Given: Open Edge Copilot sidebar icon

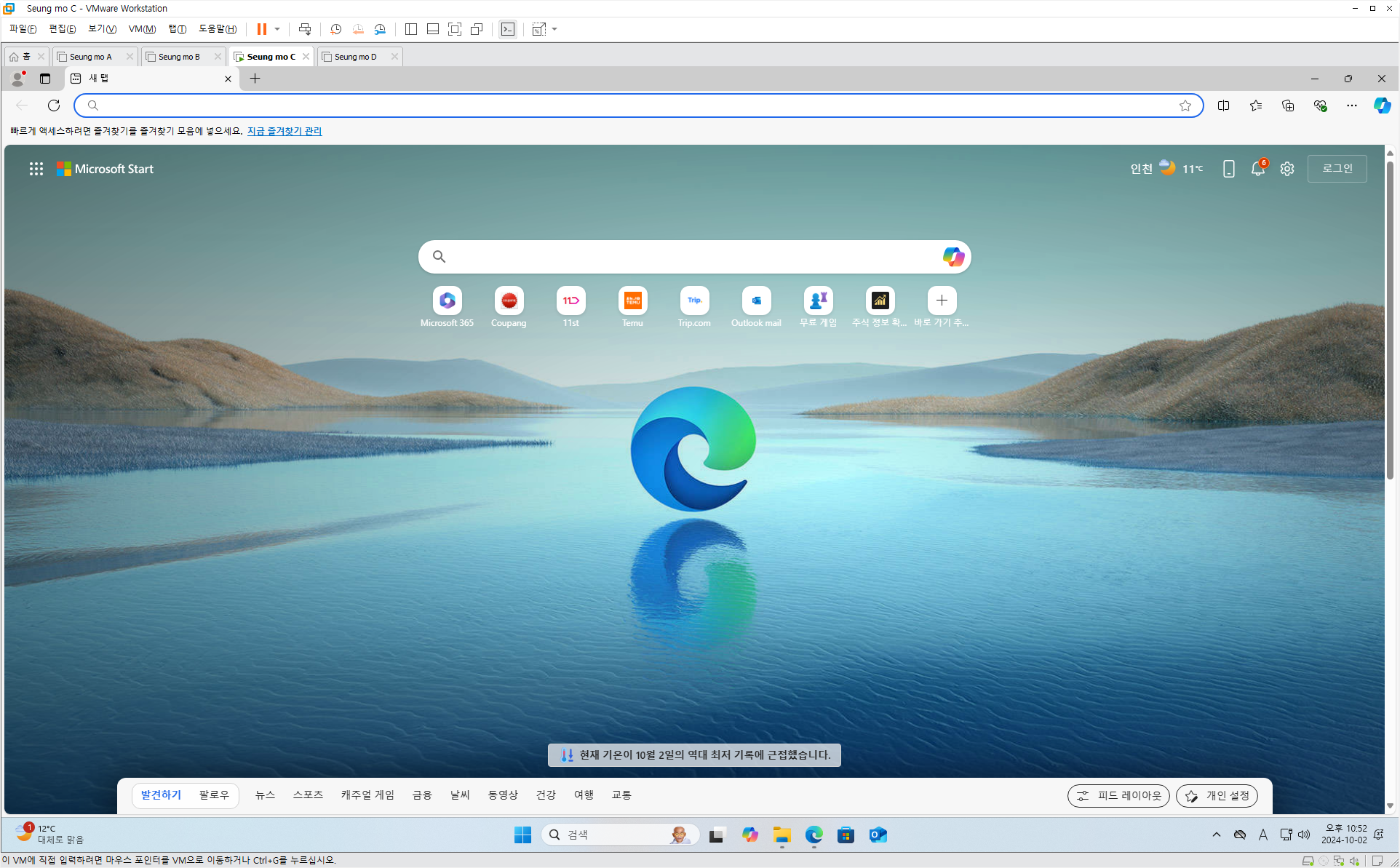Looking at the screenshot, I should tap(1382, 105).
